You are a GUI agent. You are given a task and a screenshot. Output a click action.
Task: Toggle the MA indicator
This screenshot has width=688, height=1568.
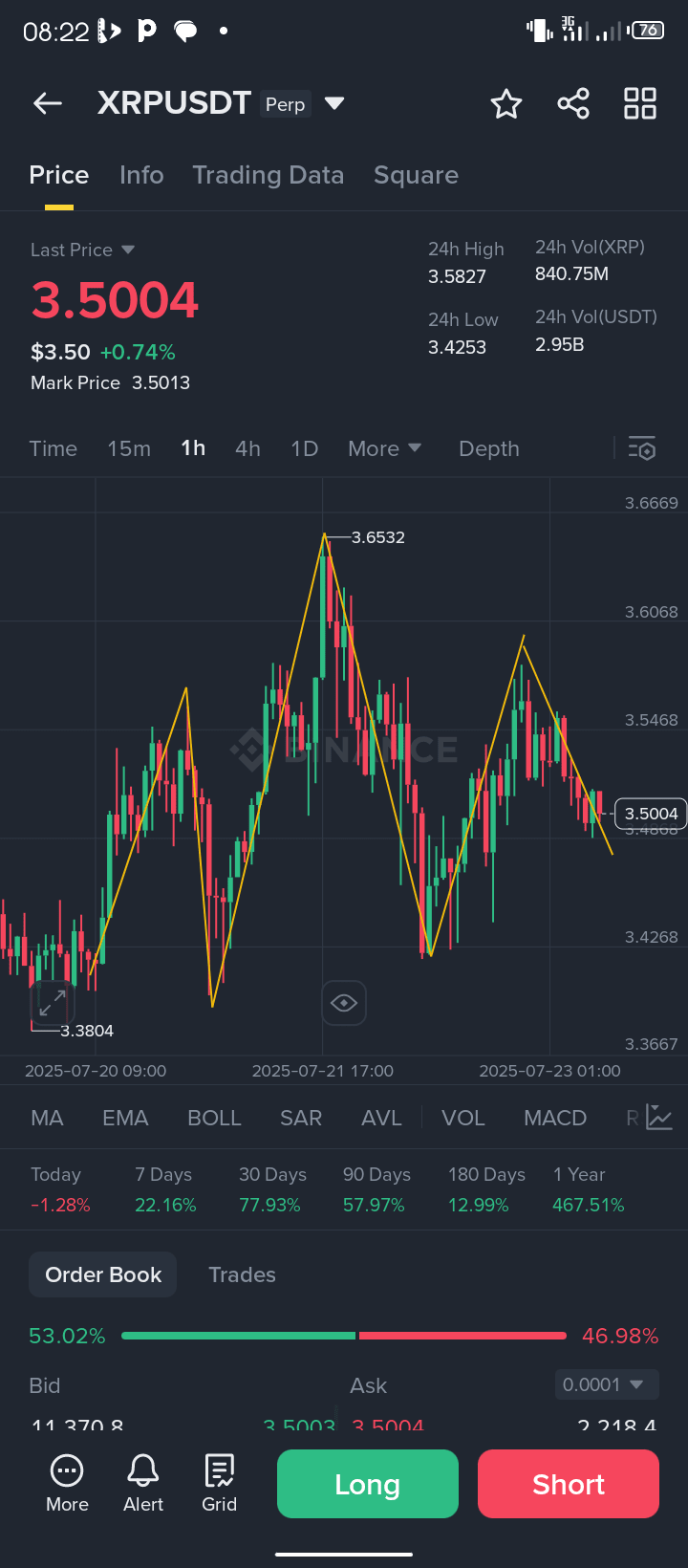click(47, 1118)
